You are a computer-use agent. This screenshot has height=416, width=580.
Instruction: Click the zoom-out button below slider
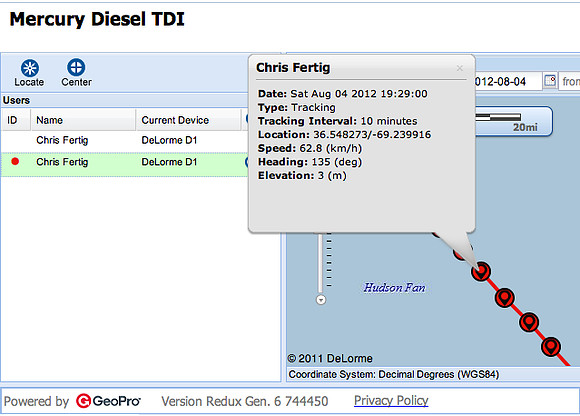(321, 300)
